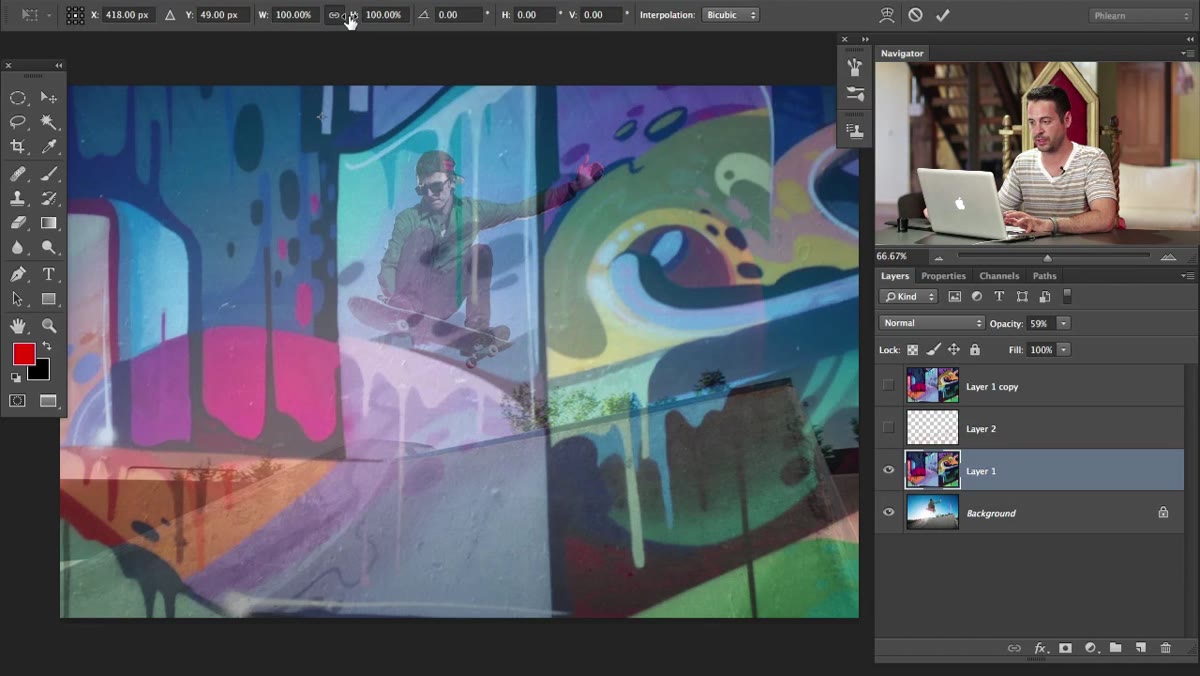Swap foreground and background colors
This screenshot has height=676, width=1200.
(46, 346)
